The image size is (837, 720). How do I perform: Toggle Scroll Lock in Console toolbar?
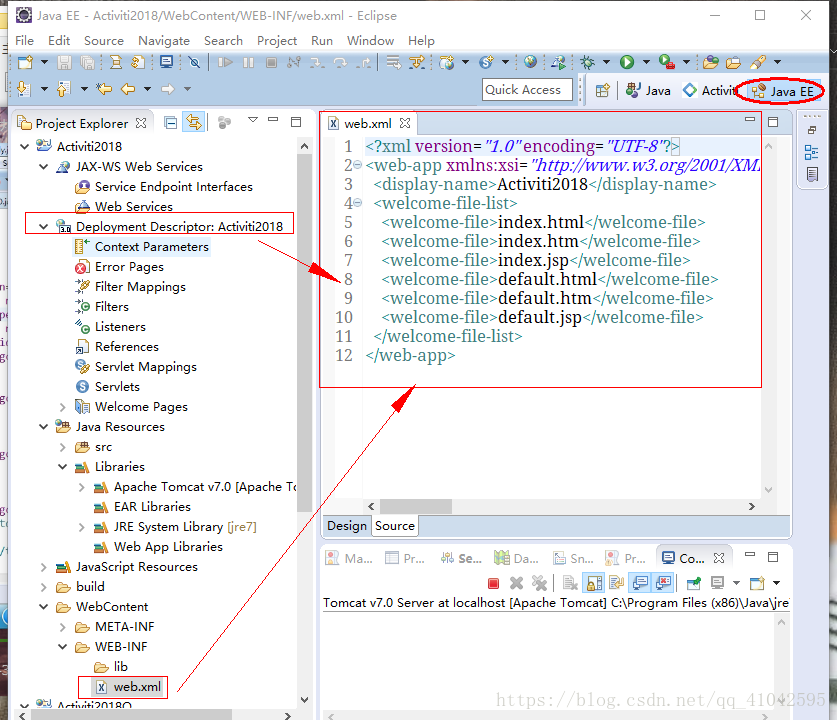coord(594,583)
